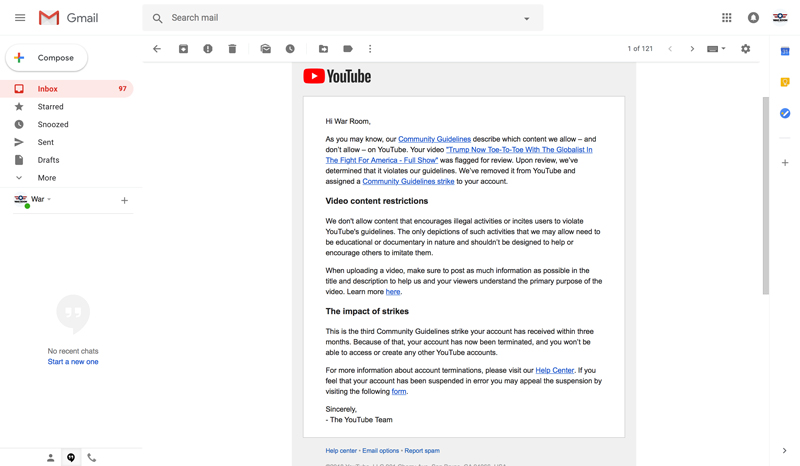Get add-ons plus icon in side panel
The height and width of the screenshot is (466, 800).
[x=785, y=163]
